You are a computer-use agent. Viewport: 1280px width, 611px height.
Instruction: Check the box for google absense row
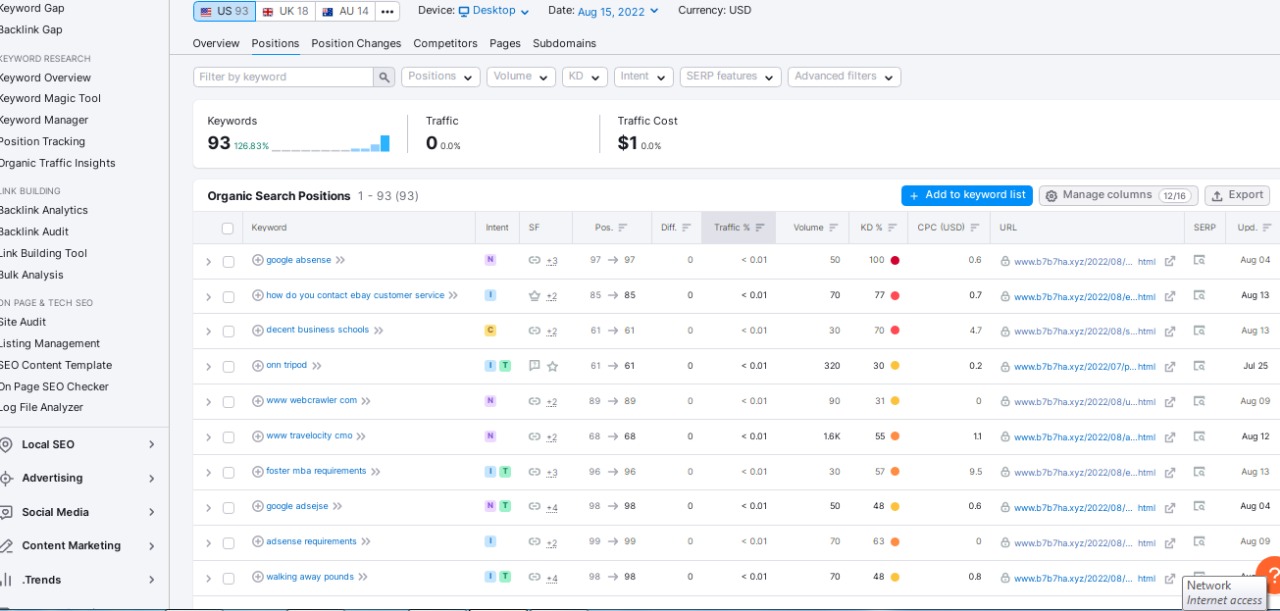point(228,262)
